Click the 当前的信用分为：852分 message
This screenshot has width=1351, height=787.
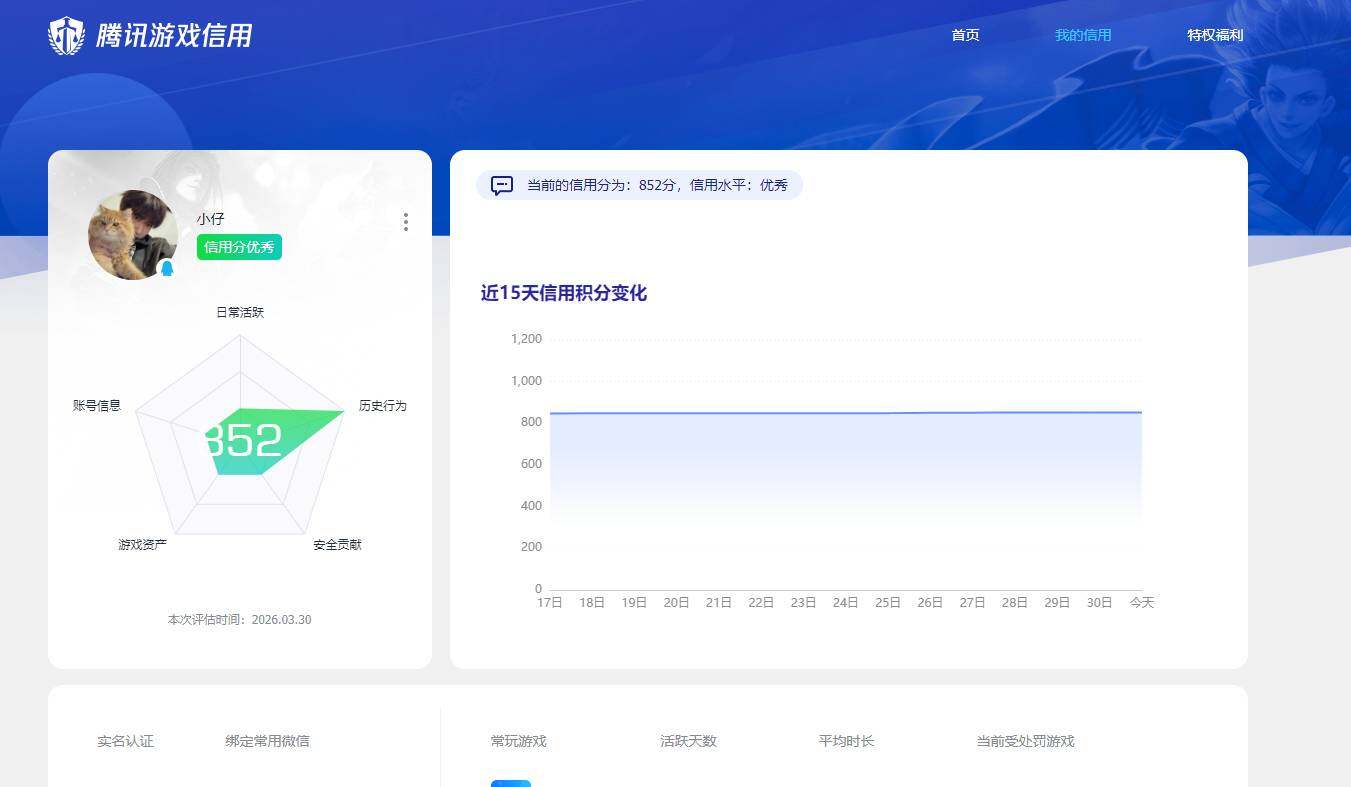click(x=639, y=185)
